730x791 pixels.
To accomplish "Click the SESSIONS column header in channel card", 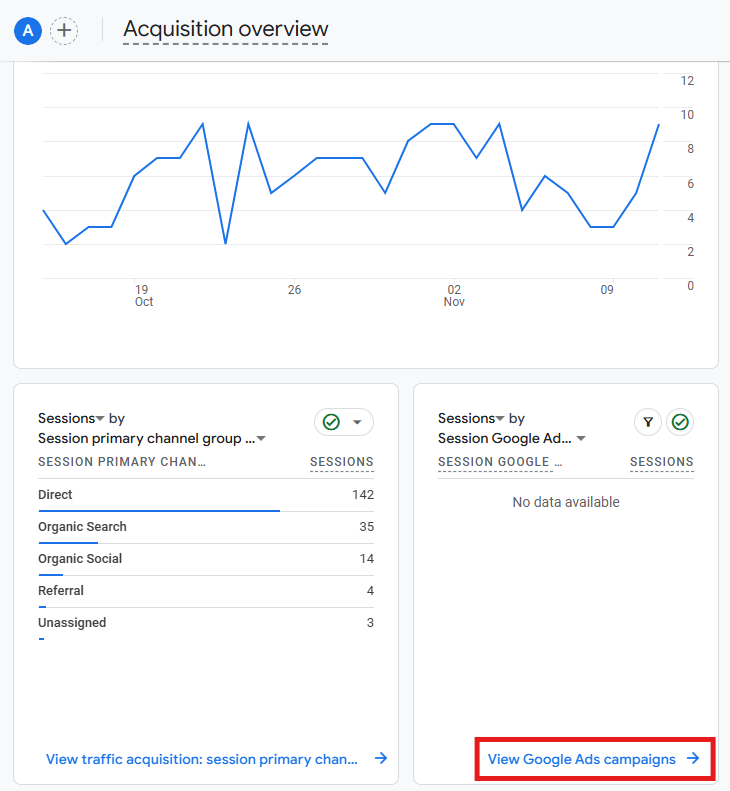I will [x=342, y=462].
